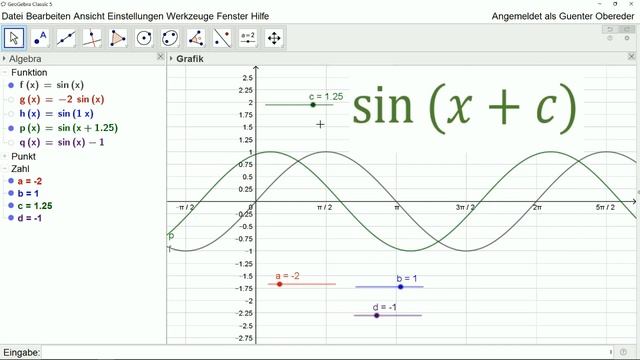Open the Einstellungen menu

tap(136, 16)
